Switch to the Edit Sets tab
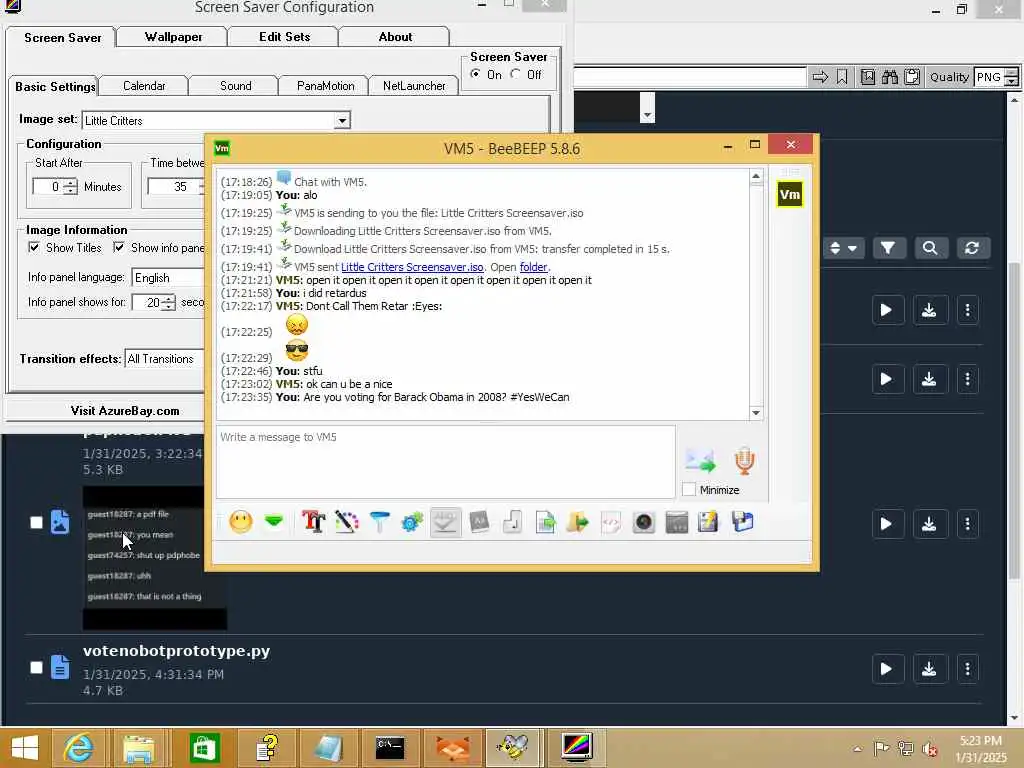The height and width of the screenshot is (768, 1024). pyautogui.click(x=284, y=37)
